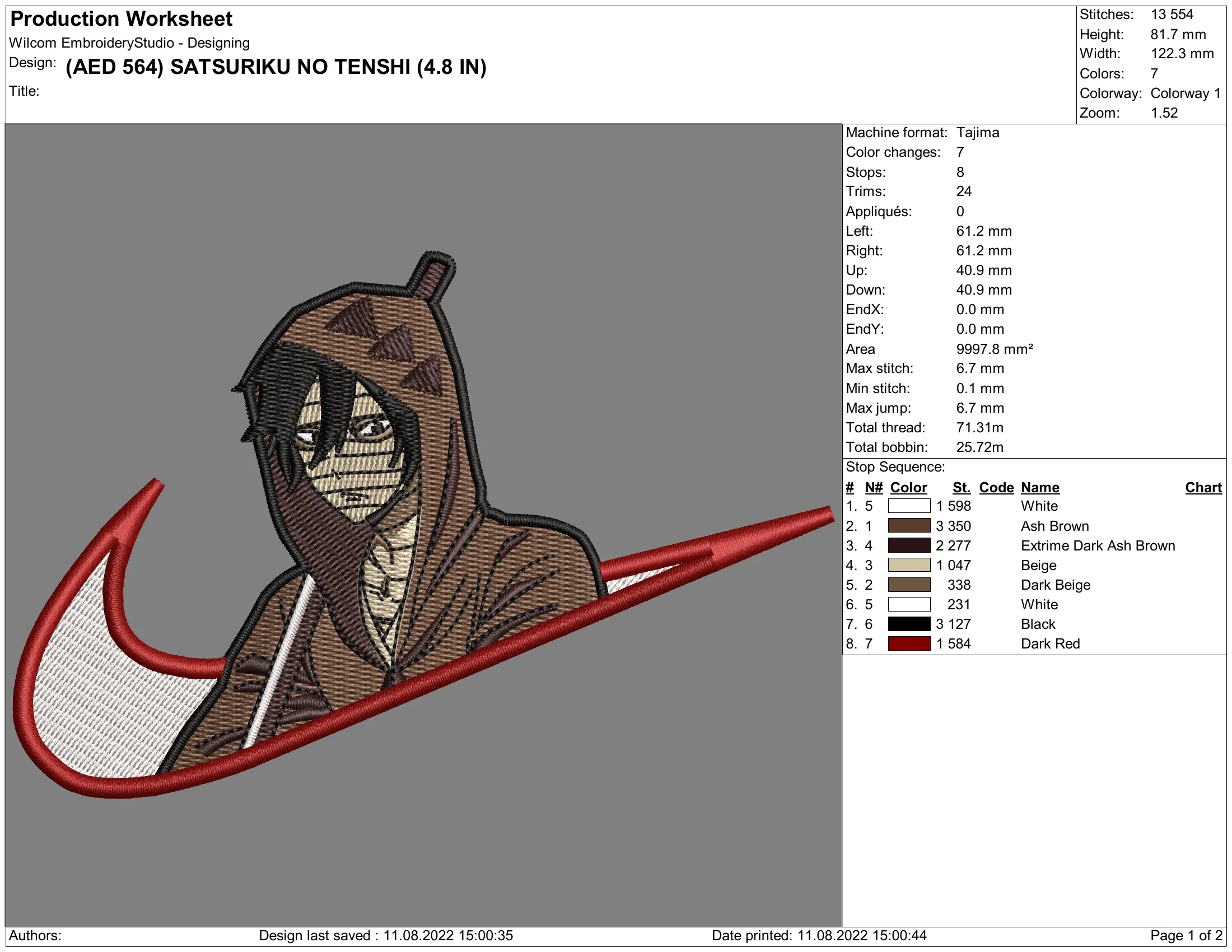Click the 'Authors:' label in footer
Viewport: 1232px width, 952px height.
point(35,936)
